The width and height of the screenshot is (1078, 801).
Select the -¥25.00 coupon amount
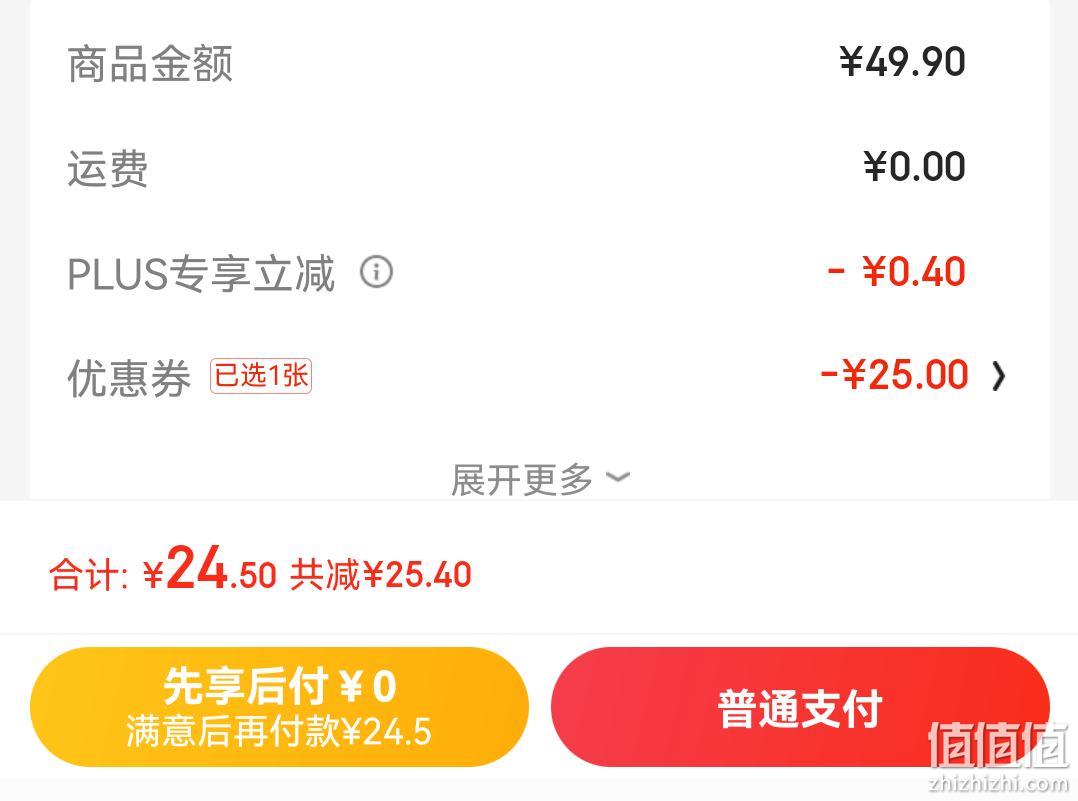click(894, 375)
